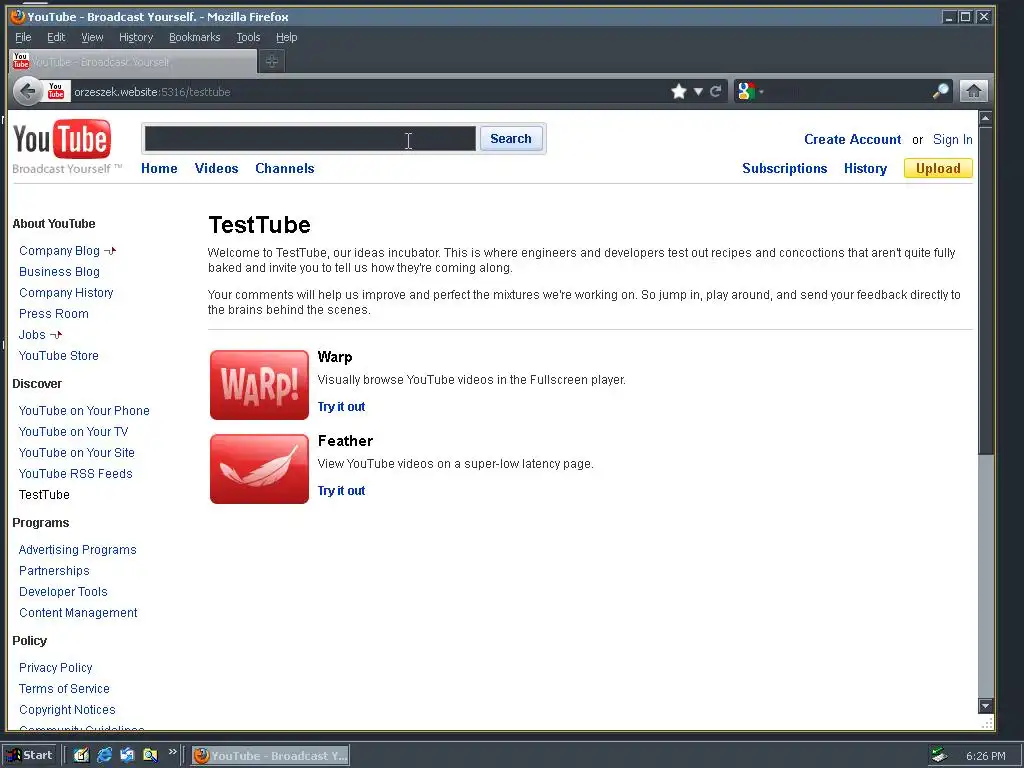Click the page scrollbar up arrow

[985, 118]
